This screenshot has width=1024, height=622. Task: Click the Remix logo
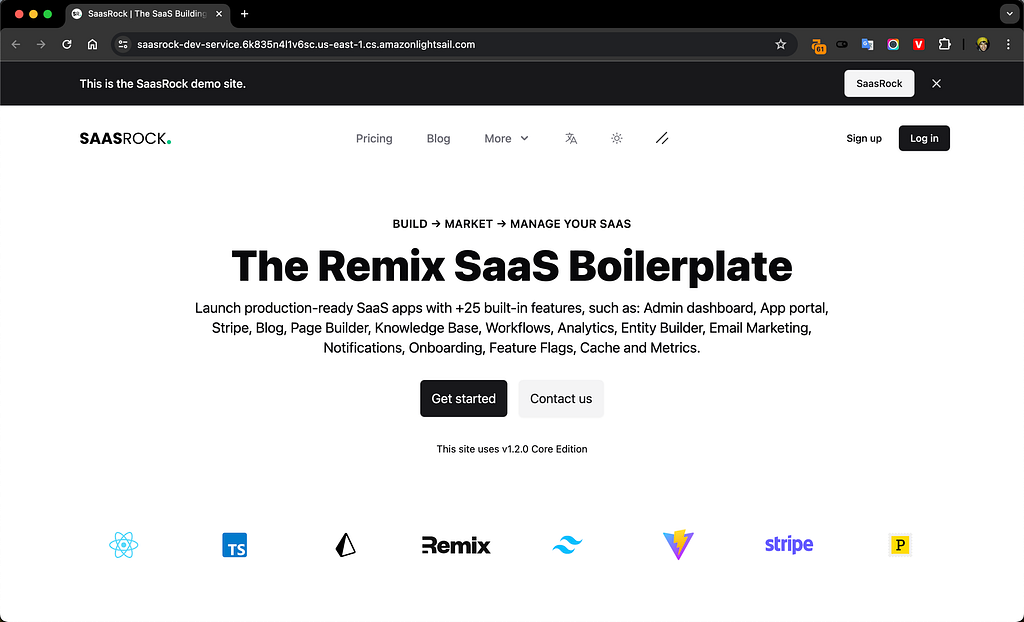point(456,545)
